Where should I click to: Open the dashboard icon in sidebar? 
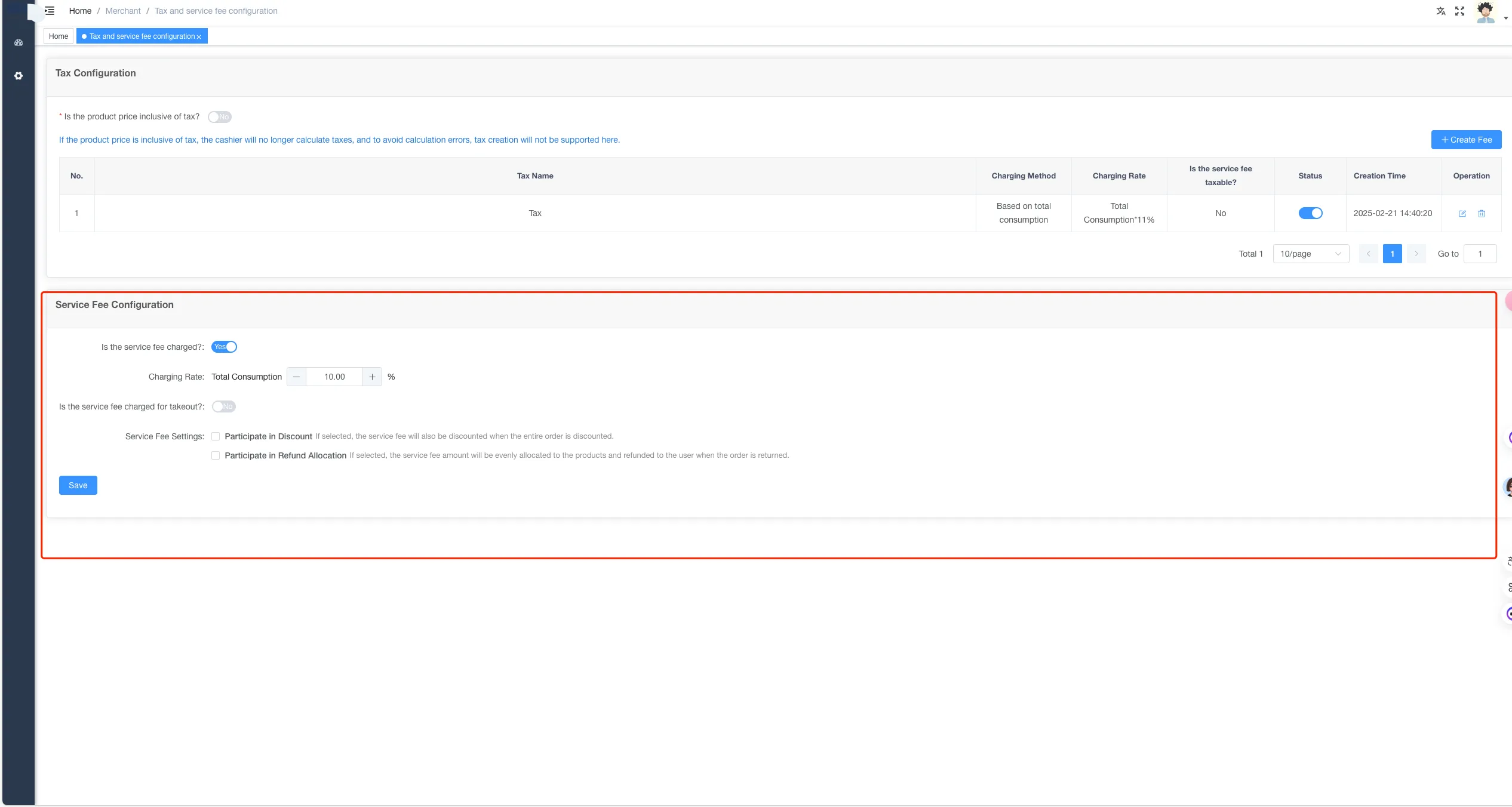click(x=19, y=43)
